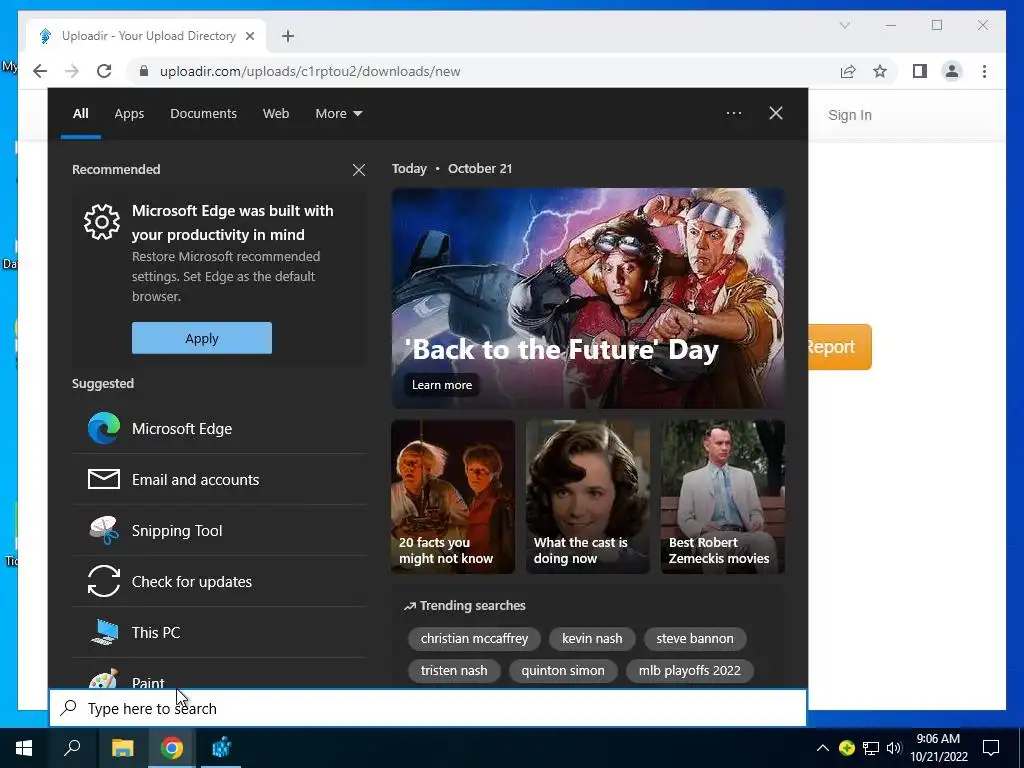The image size is (1024, 768).
Task: Search trending 'christian mccaffrey'
Action: pyautogui.click(x=474, y=638)
